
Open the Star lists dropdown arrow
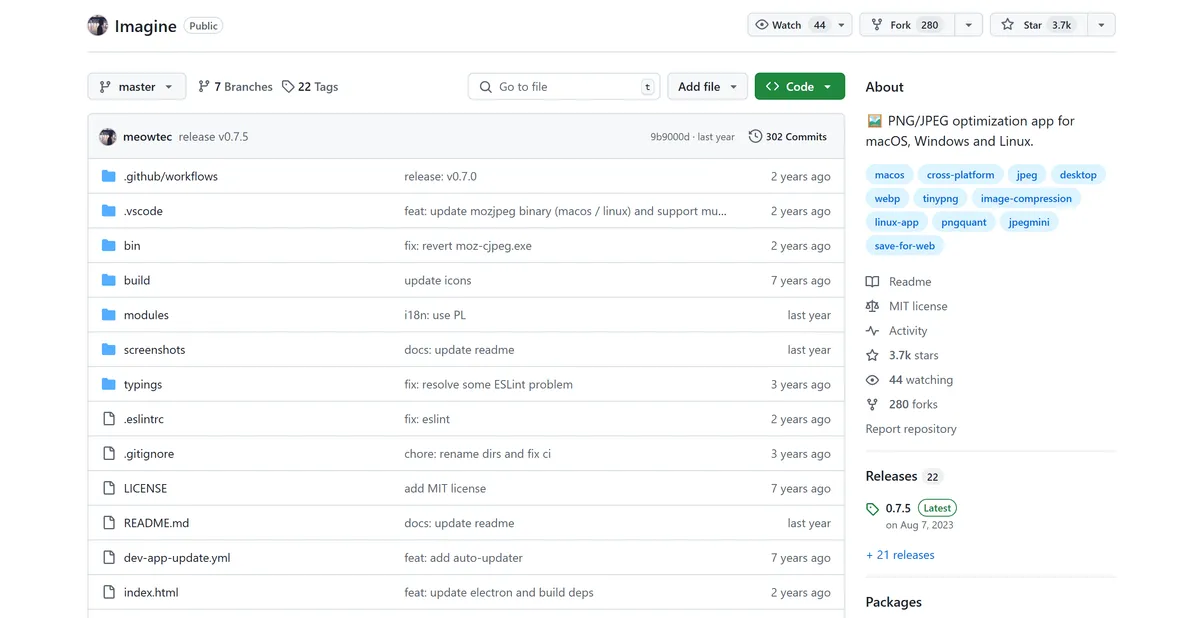[x=1101, y=25]
